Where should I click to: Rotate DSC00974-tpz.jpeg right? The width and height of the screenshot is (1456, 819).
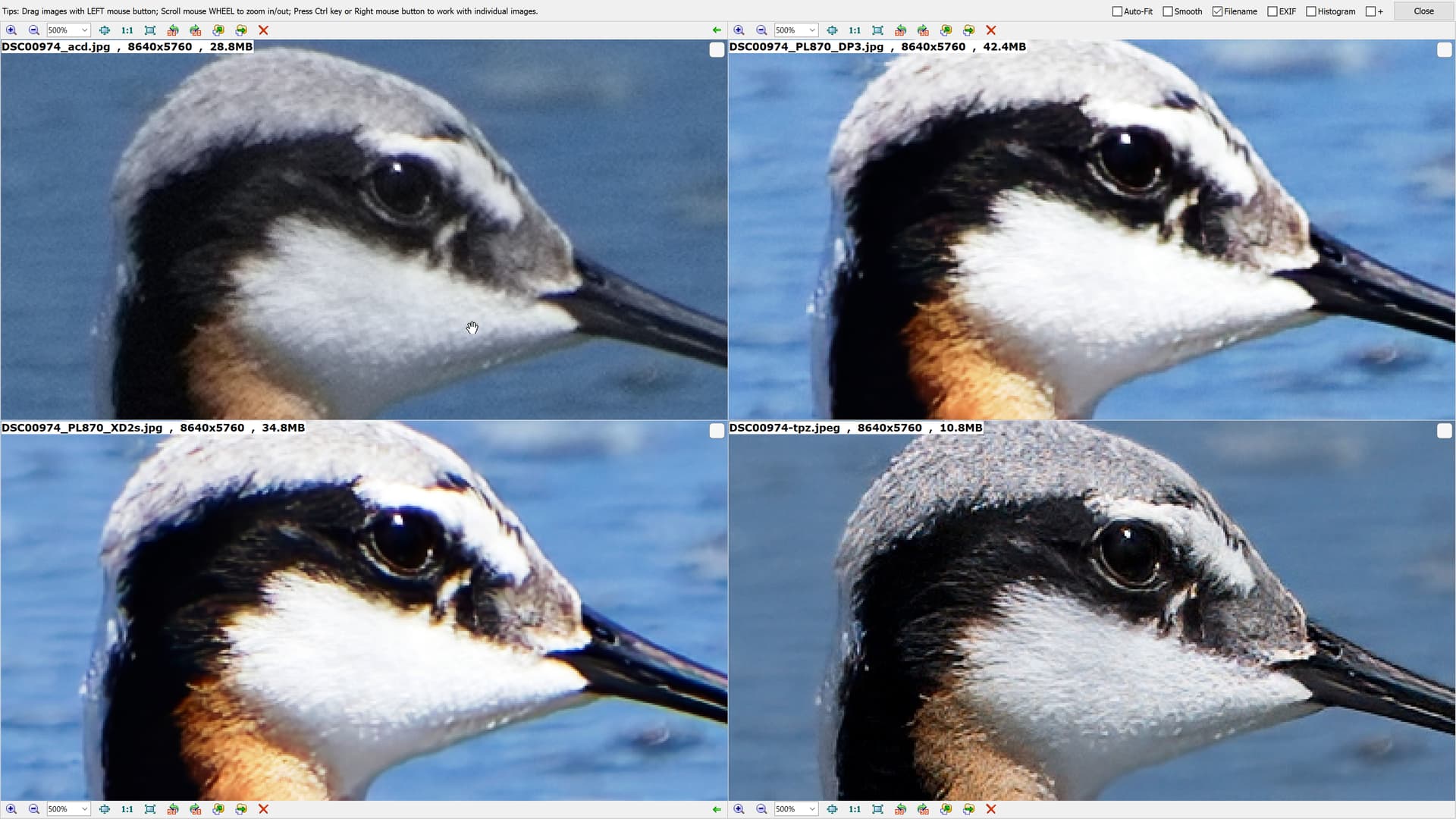point(923,809)
